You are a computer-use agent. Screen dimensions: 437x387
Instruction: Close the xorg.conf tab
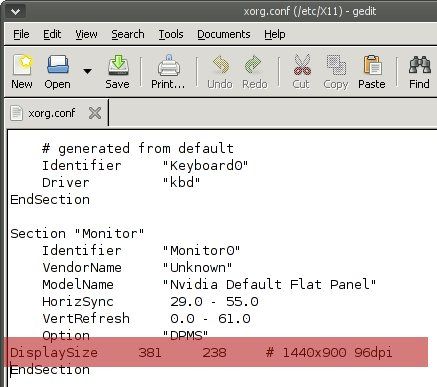click(x=95, y=113)
